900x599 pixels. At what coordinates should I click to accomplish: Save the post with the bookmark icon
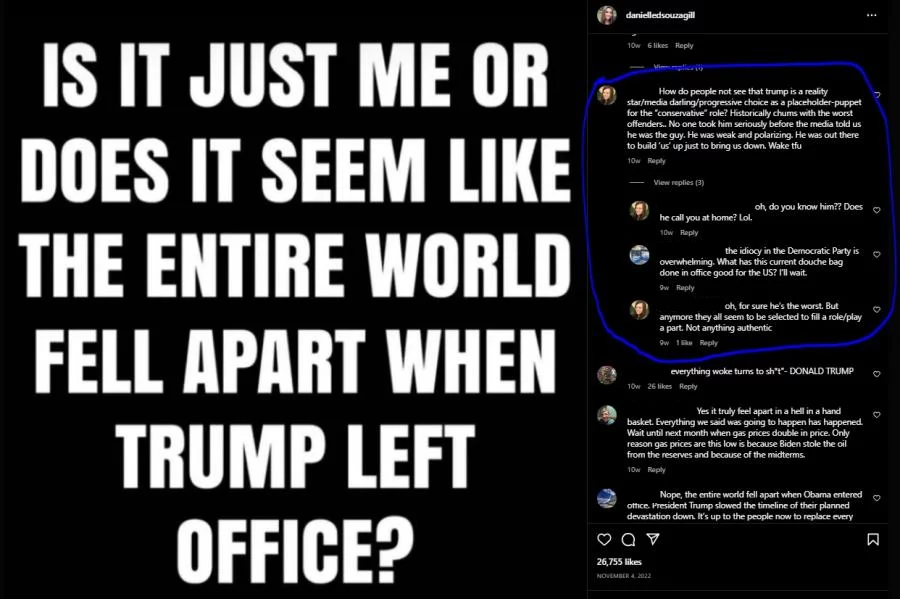(x=873, y=539)
